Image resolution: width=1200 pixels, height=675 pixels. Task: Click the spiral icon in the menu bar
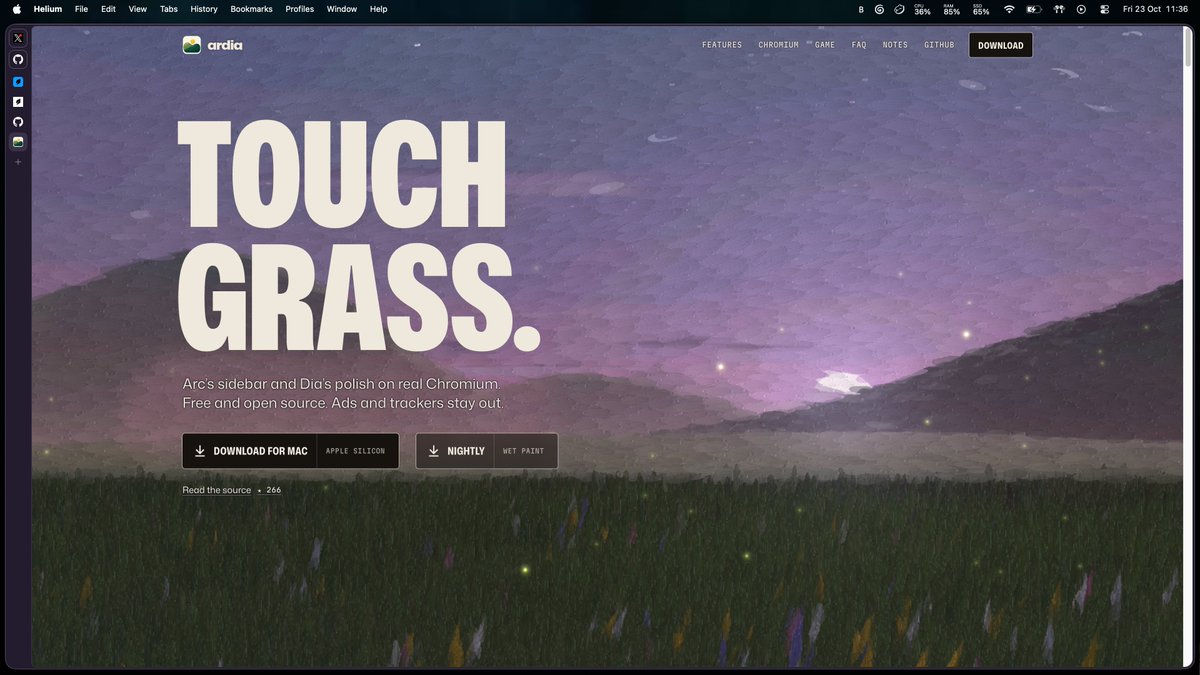(879, 9)
